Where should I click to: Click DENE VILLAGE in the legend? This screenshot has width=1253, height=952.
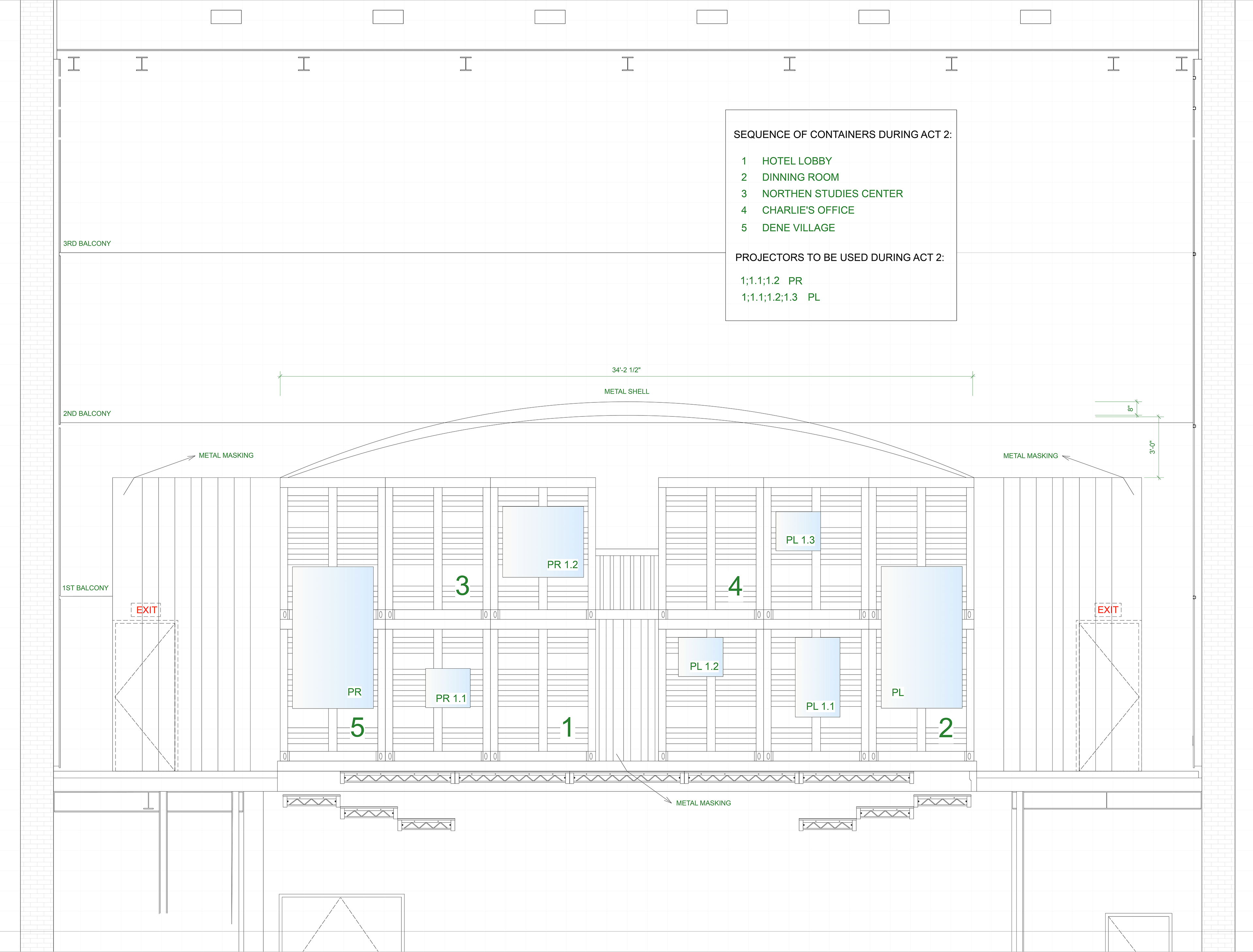pyautogui.click(x=798, y=228)
